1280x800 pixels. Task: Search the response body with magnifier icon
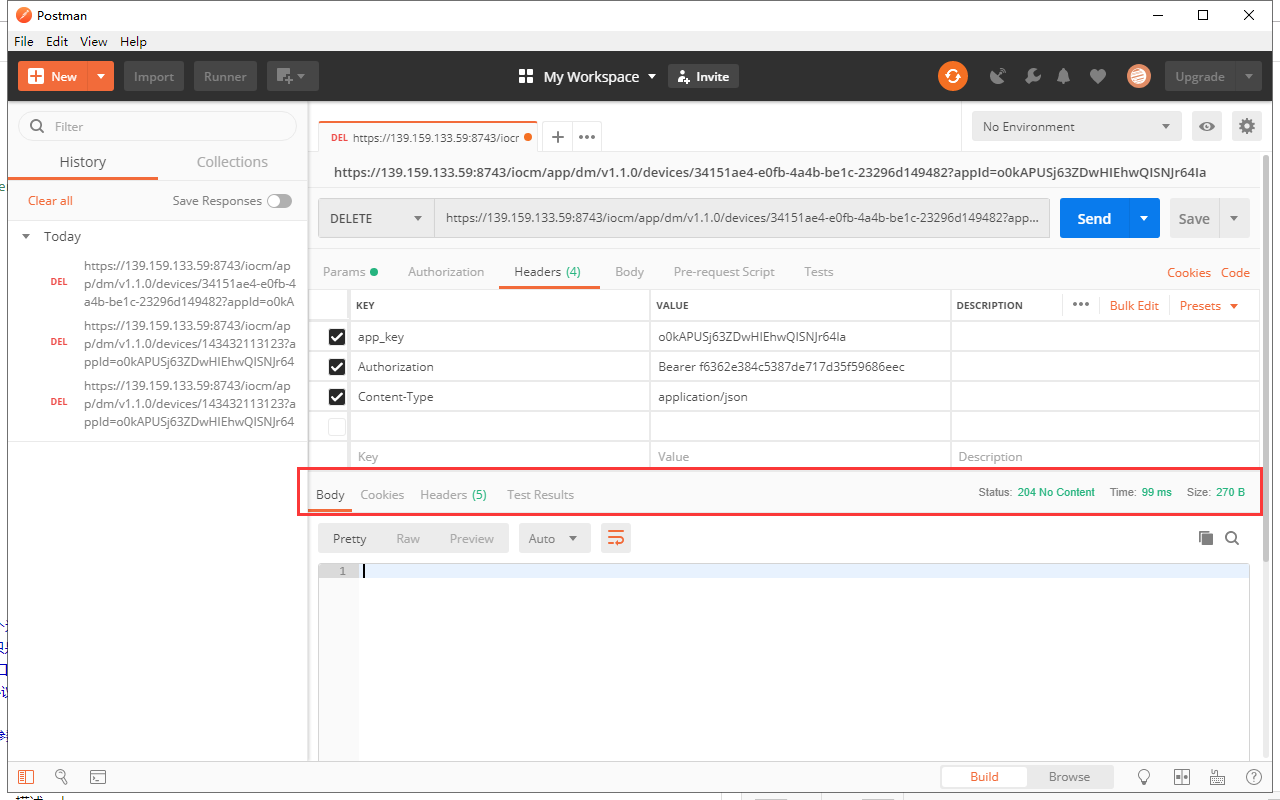(1232, 538)
